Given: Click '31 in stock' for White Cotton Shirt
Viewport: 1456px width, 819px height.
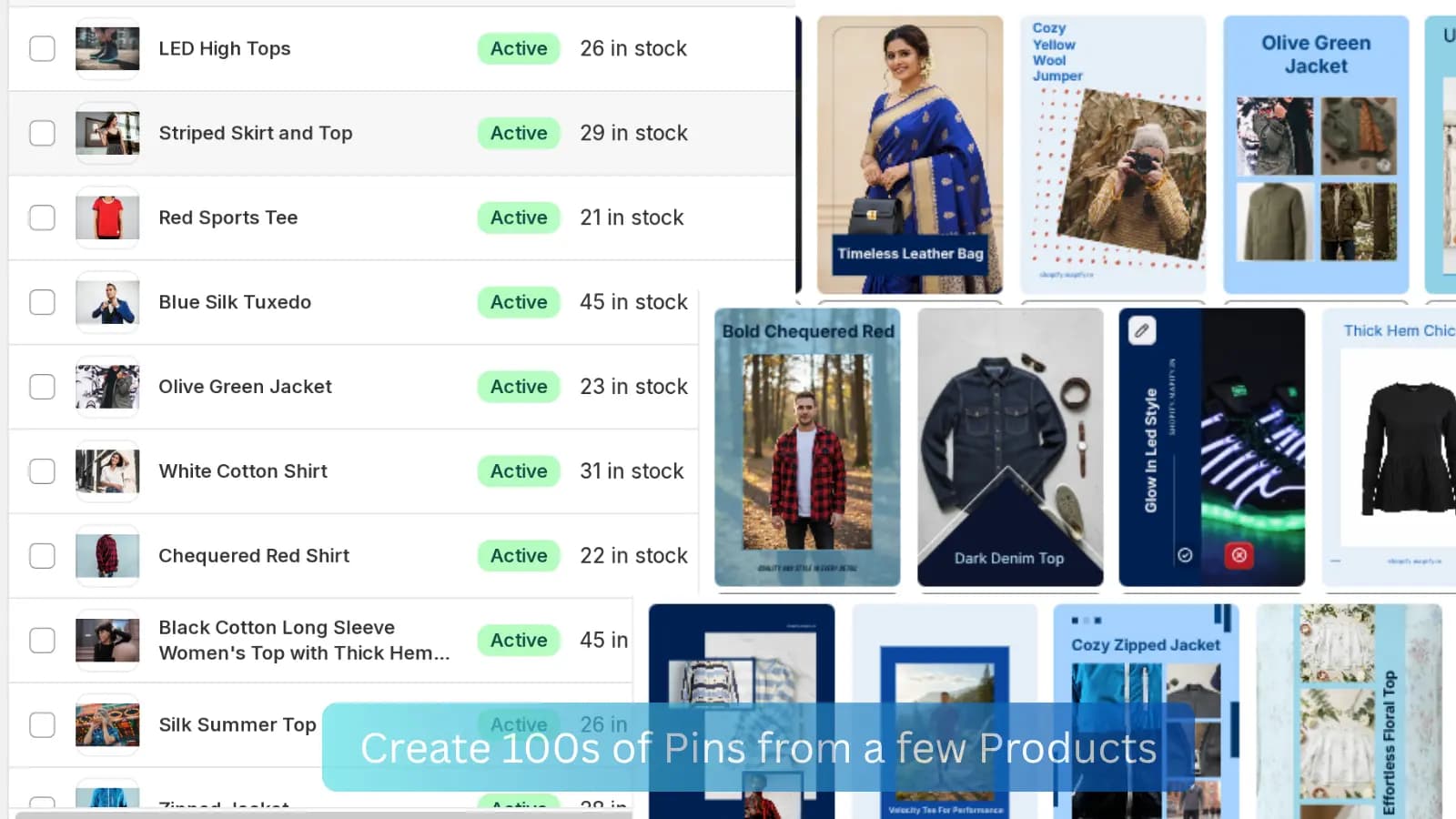Looking at the screenshot, I should tap(632, 471).
